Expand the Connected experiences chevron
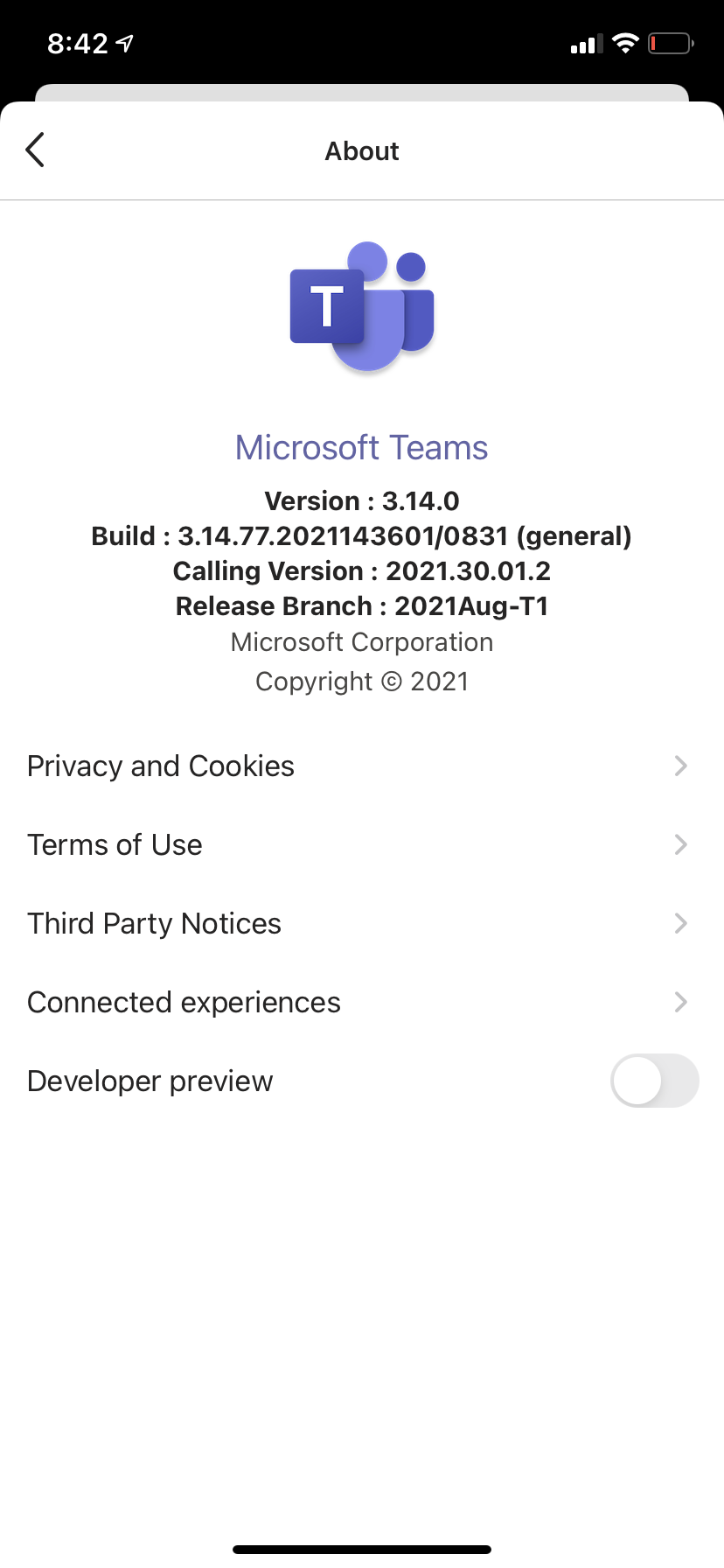 tap(681, 1002)
